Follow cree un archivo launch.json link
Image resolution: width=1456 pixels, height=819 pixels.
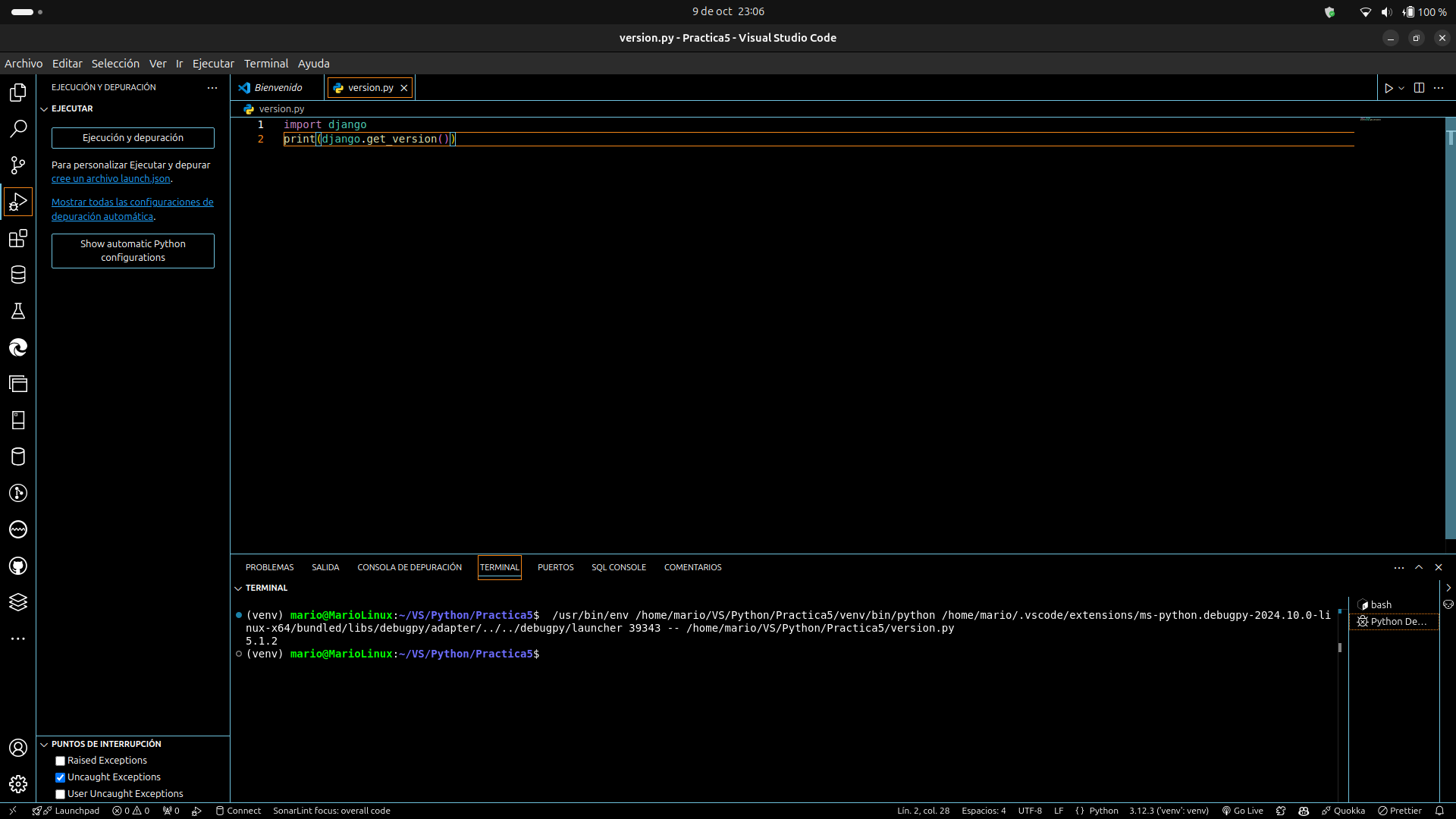[x=111, y=179]
